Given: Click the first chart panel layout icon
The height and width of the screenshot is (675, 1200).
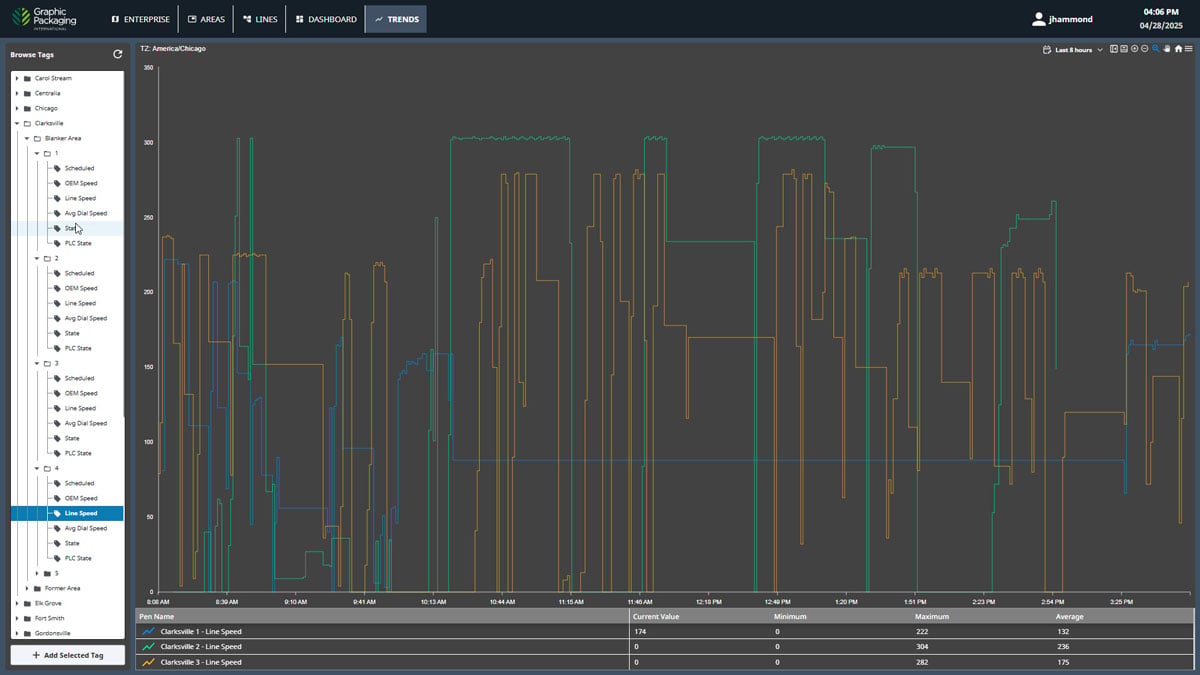Looking at the screenshot, I should click(x=1114, y=49).
